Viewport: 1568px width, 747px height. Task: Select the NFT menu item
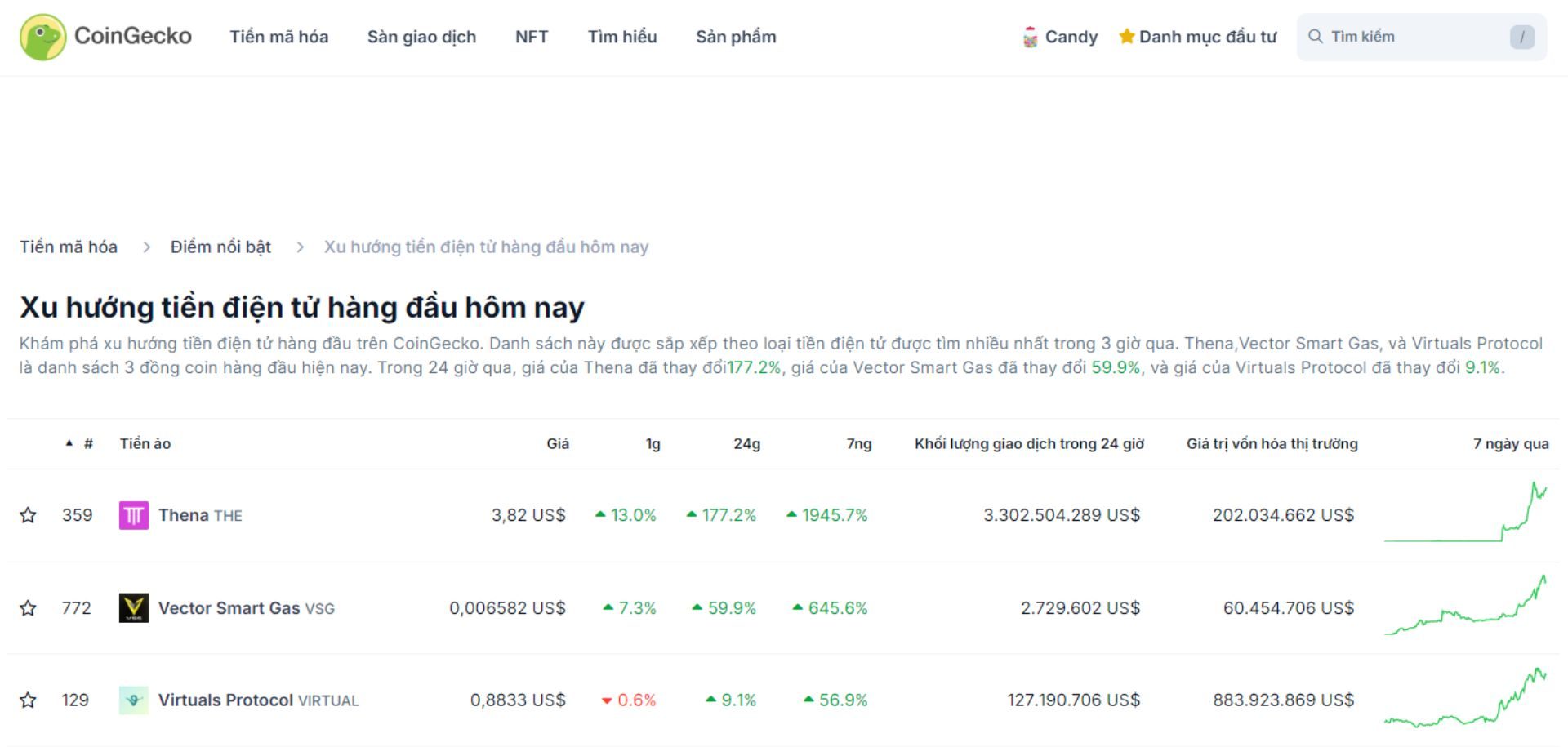[x=531, y=37]
